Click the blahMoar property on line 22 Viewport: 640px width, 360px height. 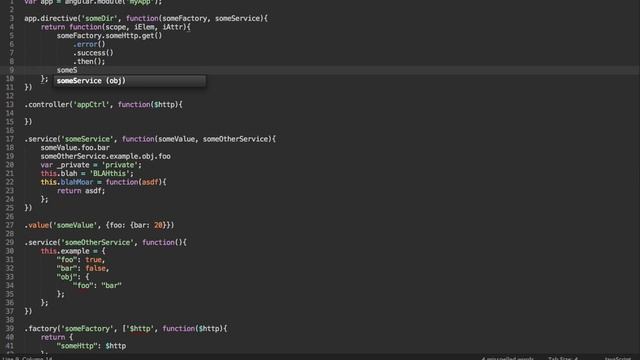77,182
